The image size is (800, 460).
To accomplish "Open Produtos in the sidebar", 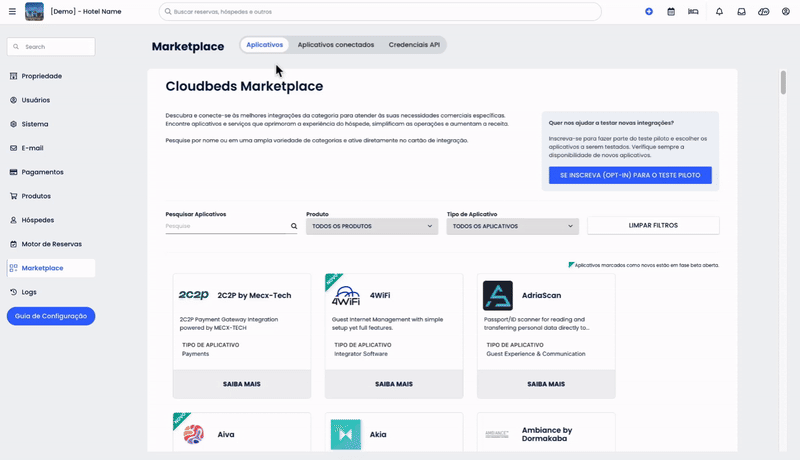I will tap(36, 196).
